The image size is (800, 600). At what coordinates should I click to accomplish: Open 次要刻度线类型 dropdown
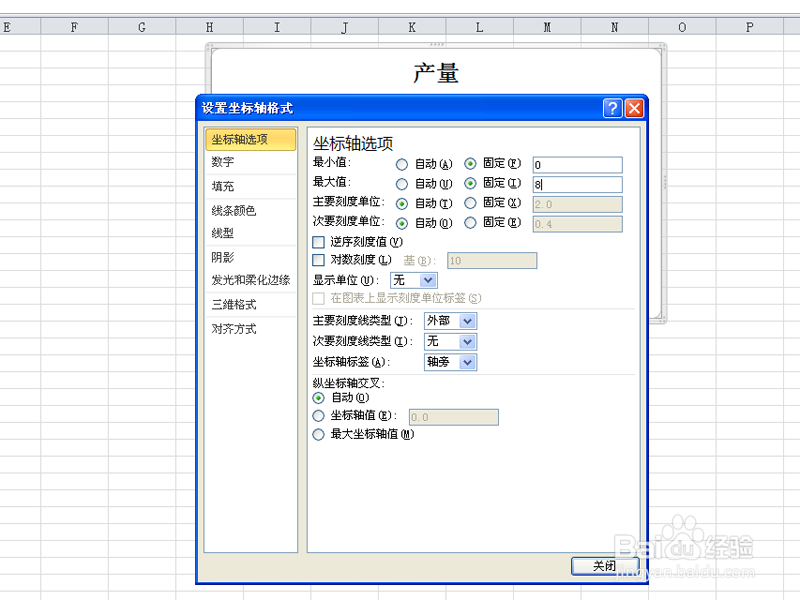[451, 341]
